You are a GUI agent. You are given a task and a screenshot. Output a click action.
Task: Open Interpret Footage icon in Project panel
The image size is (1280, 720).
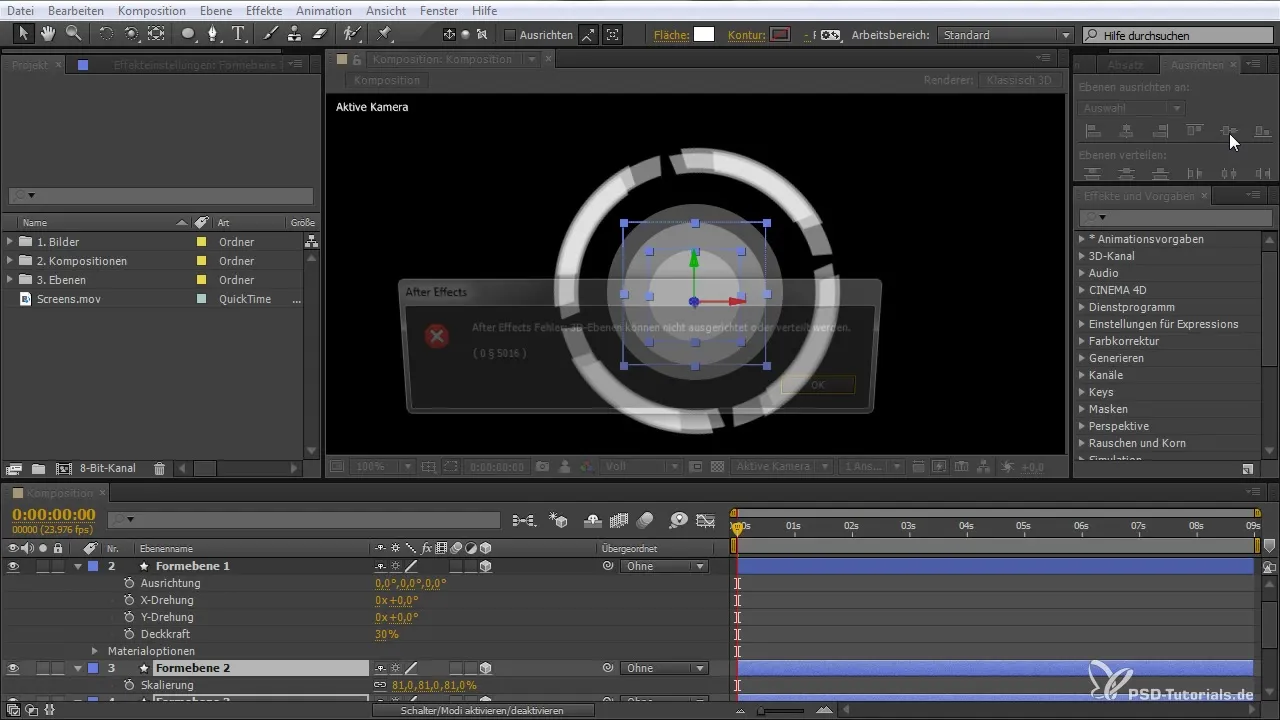(14, 468)
